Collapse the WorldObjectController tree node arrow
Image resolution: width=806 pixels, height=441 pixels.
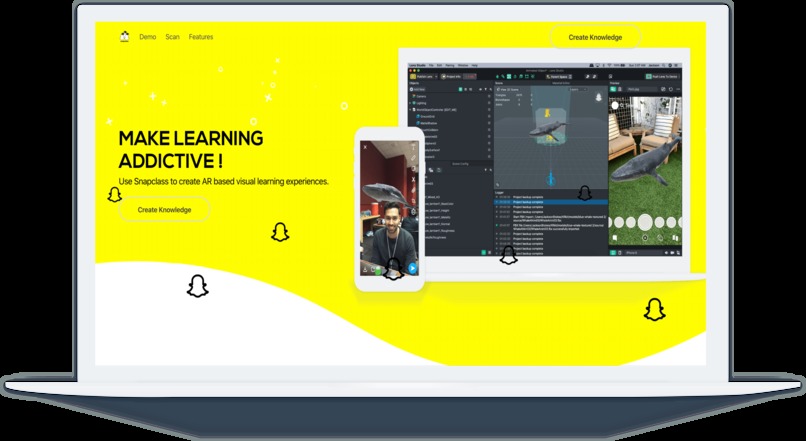pyautogui.click(x=410, y=109)
